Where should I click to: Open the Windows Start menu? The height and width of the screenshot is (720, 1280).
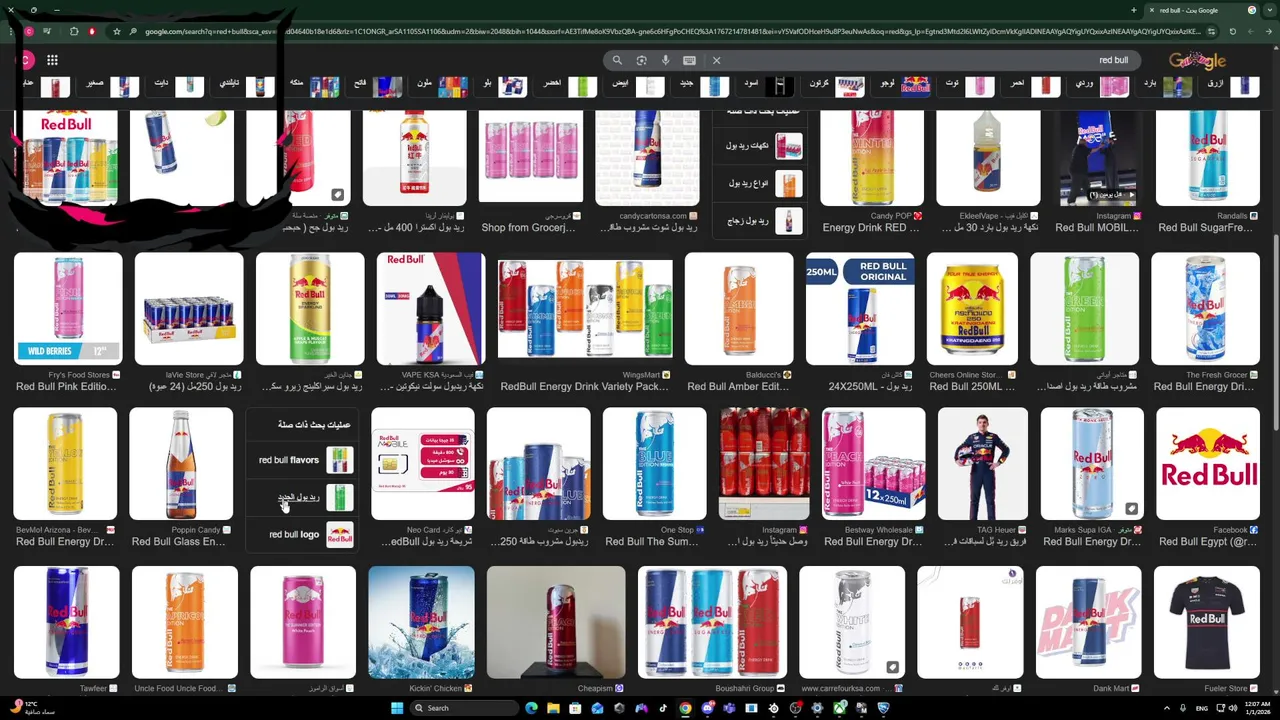397,708
